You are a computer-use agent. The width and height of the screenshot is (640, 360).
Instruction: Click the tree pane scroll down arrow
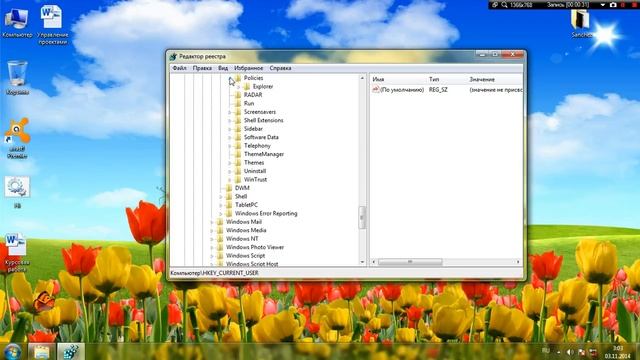click(x=362, y=262)
